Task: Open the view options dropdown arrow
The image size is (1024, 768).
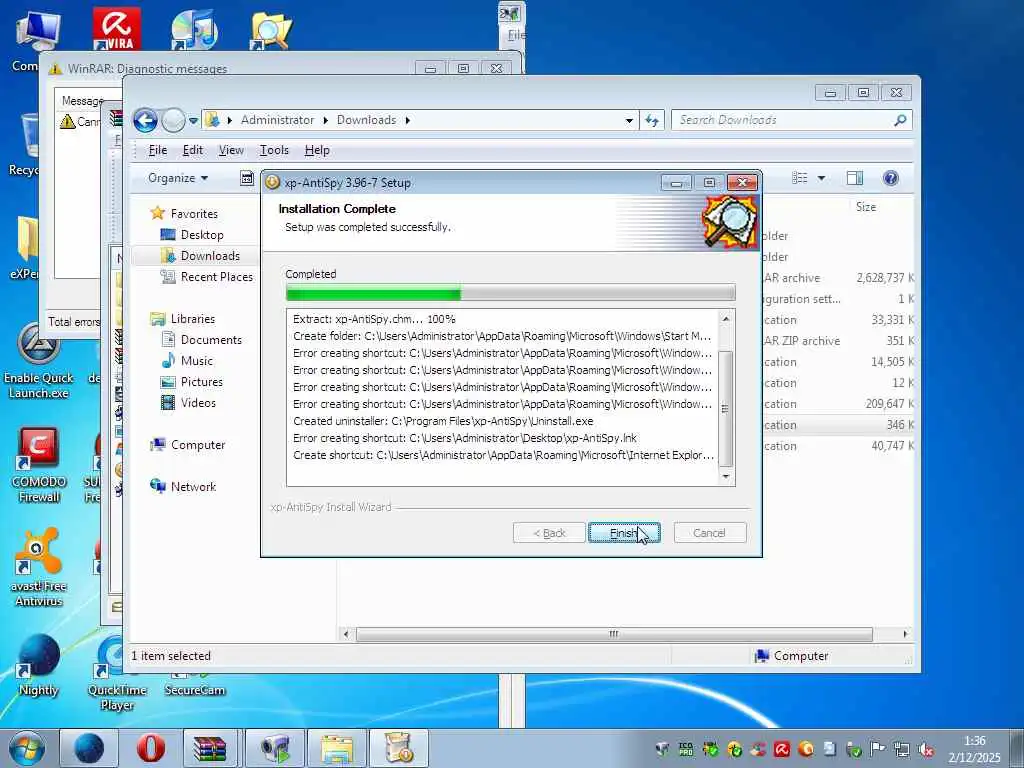Action: pos(821,178)
